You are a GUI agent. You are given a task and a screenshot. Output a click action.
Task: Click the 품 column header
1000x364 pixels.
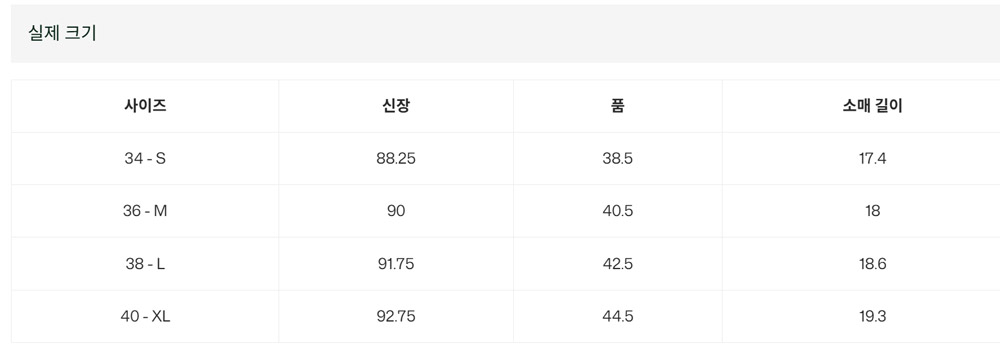617,106
